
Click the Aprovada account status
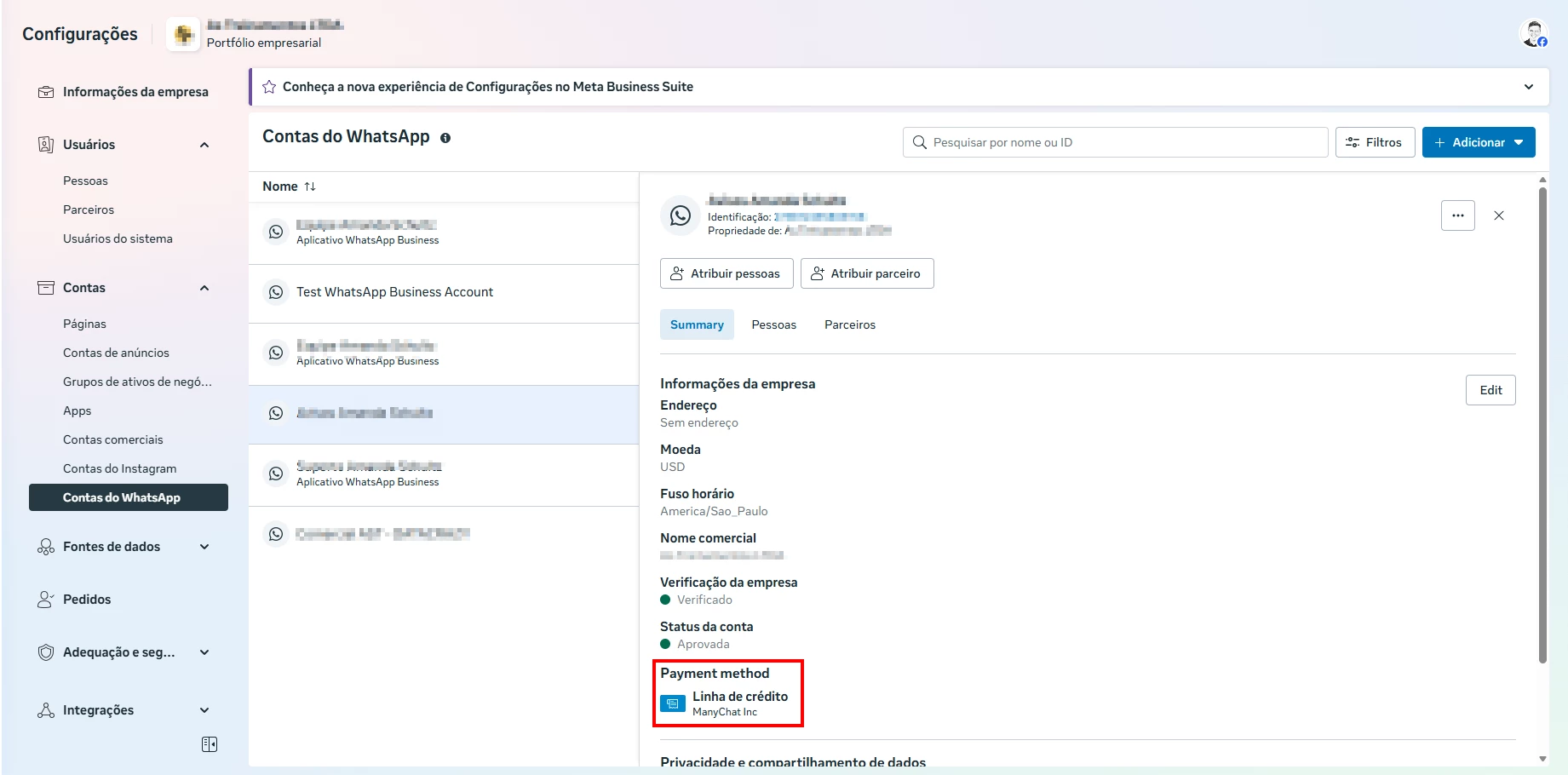click(704, 644)
